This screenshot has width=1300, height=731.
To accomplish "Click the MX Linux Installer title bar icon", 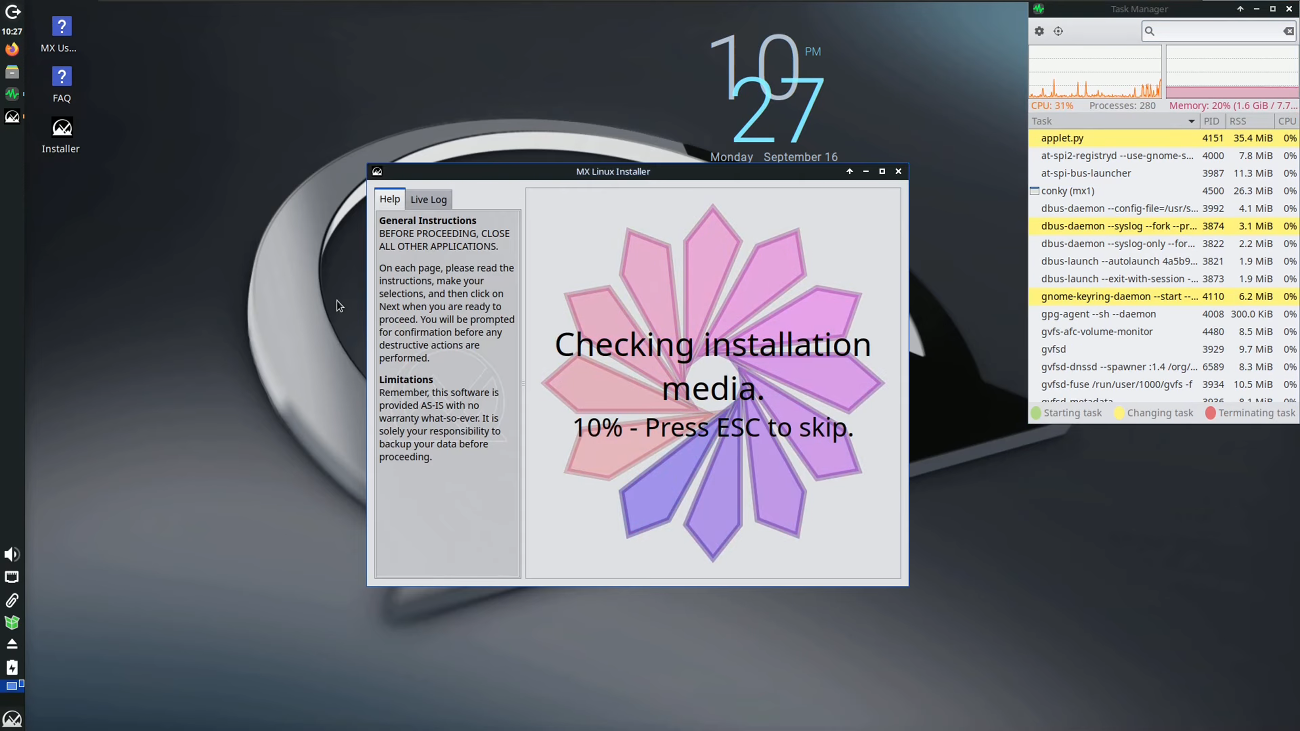I will point(377,171).
